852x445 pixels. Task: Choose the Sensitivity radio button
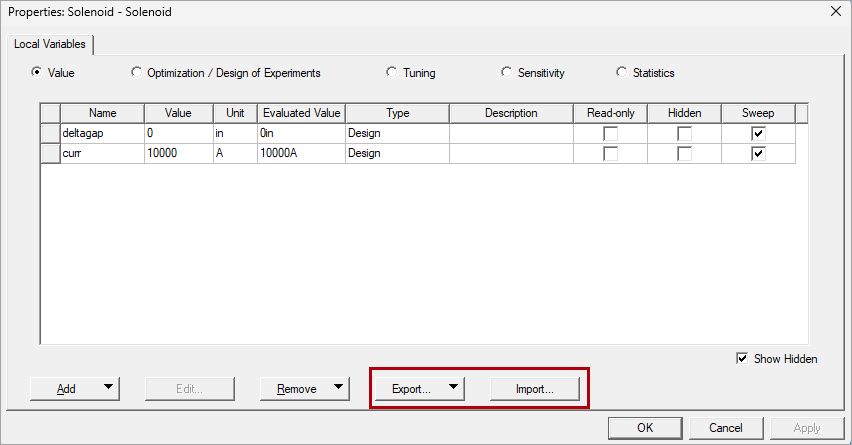(506, 72)
